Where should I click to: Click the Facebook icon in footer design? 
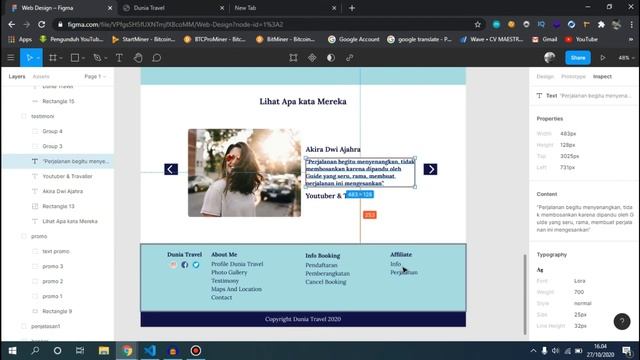184,265
